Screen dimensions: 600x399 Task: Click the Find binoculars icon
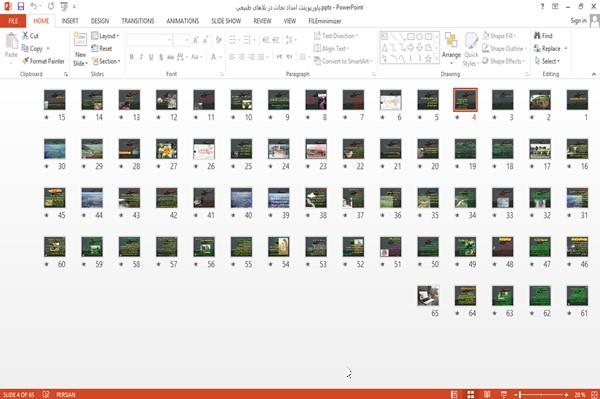click(537, 36)
